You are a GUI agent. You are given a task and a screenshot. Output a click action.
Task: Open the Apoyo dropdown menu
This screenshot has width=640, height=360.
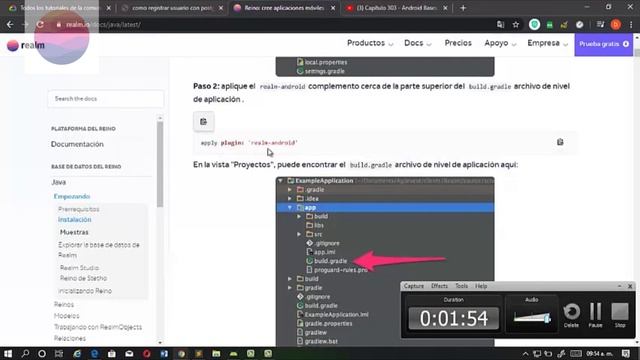(x=500, y=43)
